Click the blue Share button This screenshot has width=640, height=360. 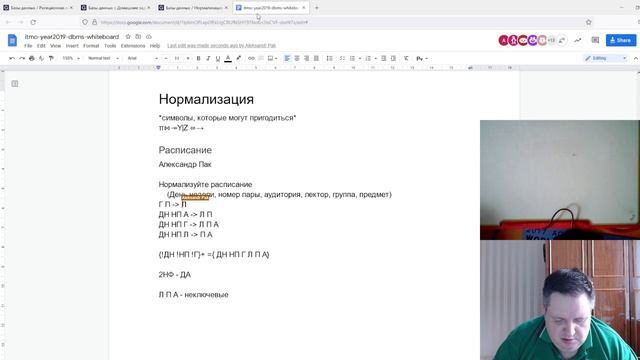coord(621,40)
